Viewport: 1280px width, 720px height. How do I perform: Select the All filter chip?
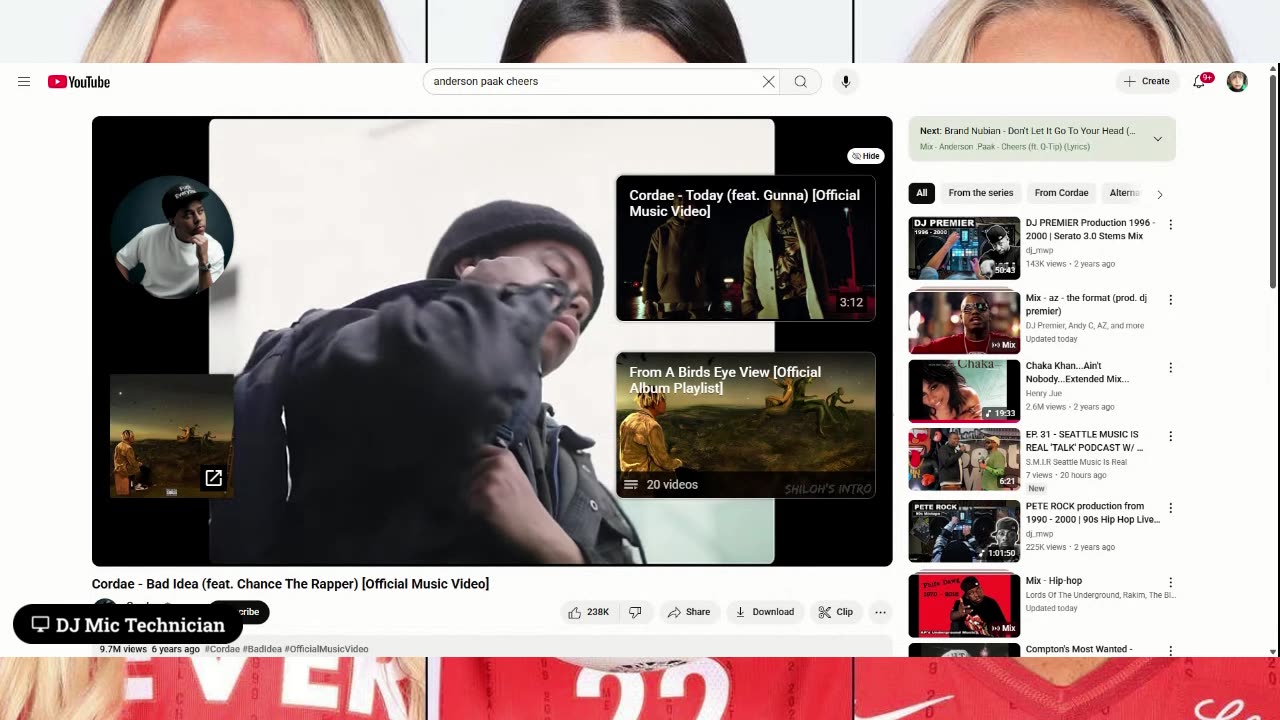tap(922, 193)
